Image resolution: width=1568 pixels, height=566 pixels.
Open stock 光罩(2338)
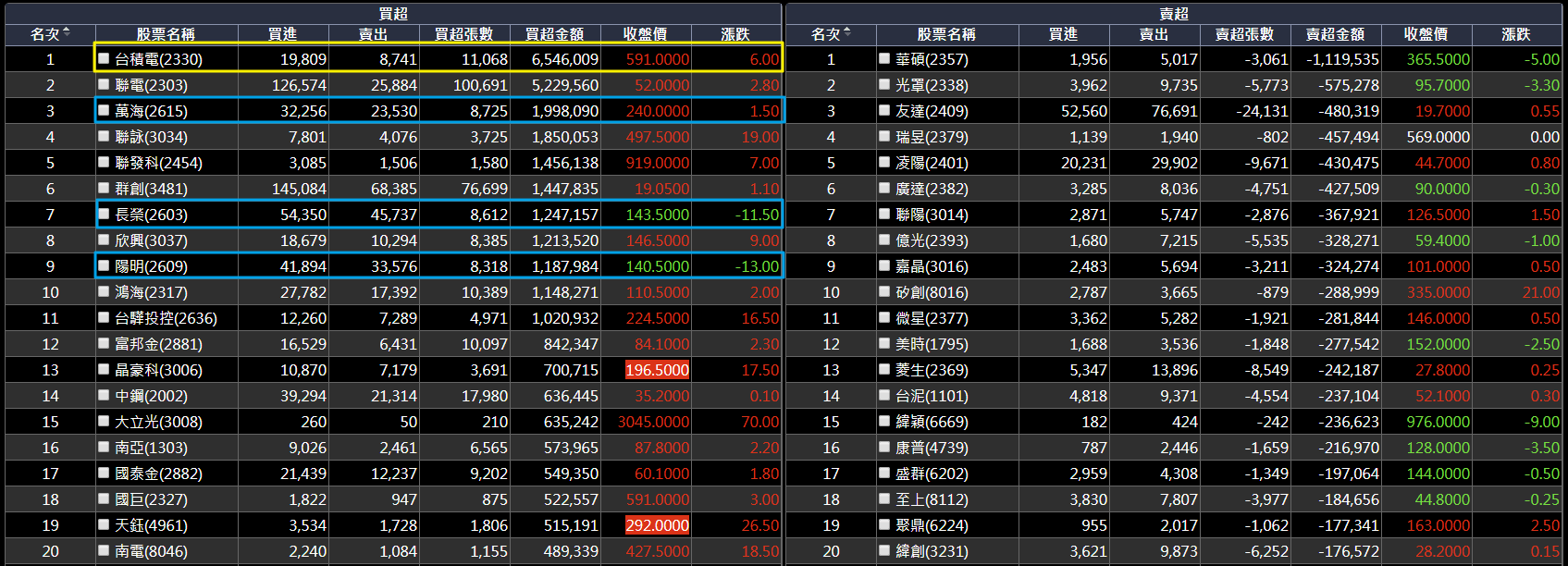coord(932,85)
